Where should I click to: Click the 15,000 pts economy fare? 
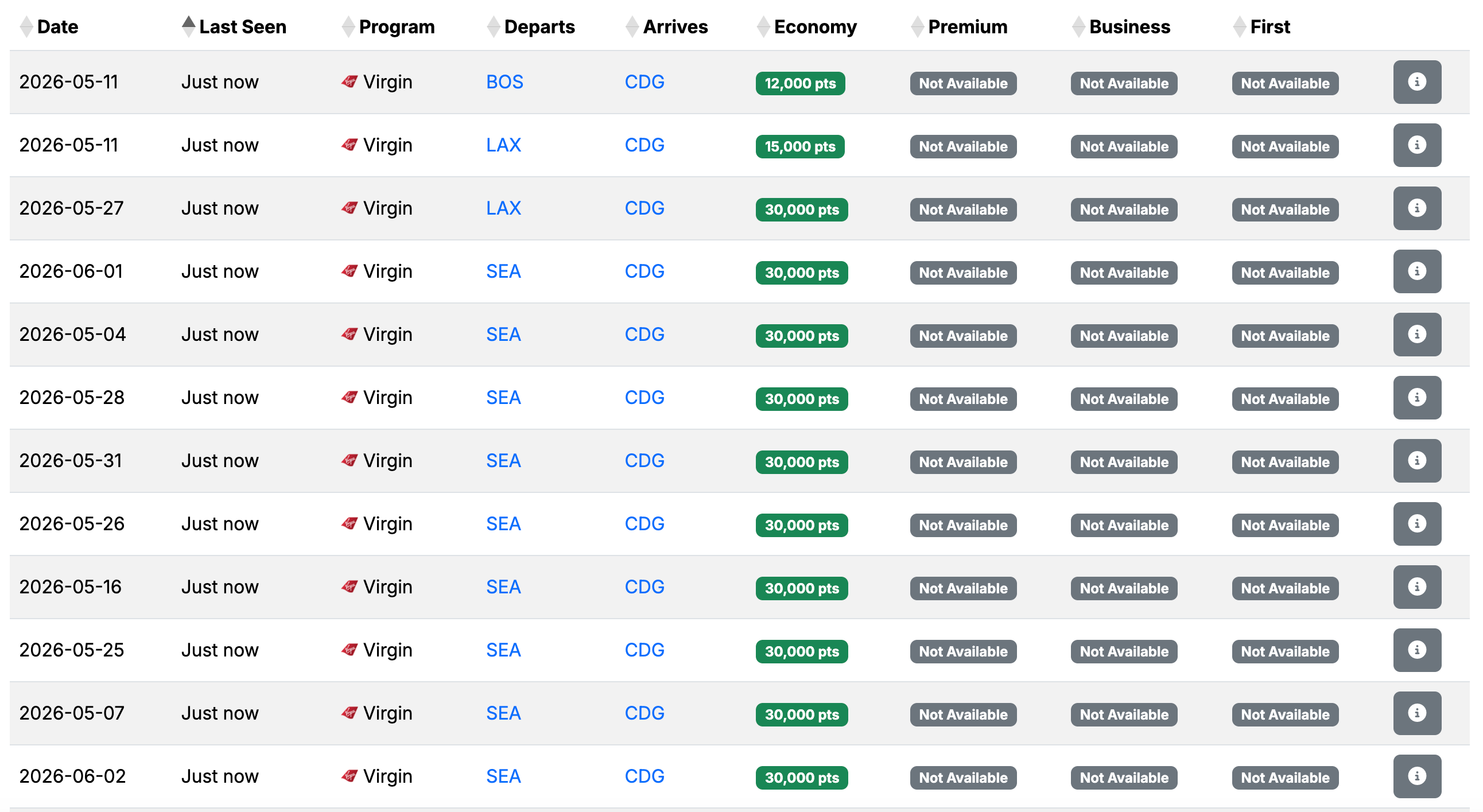point(799,147)
